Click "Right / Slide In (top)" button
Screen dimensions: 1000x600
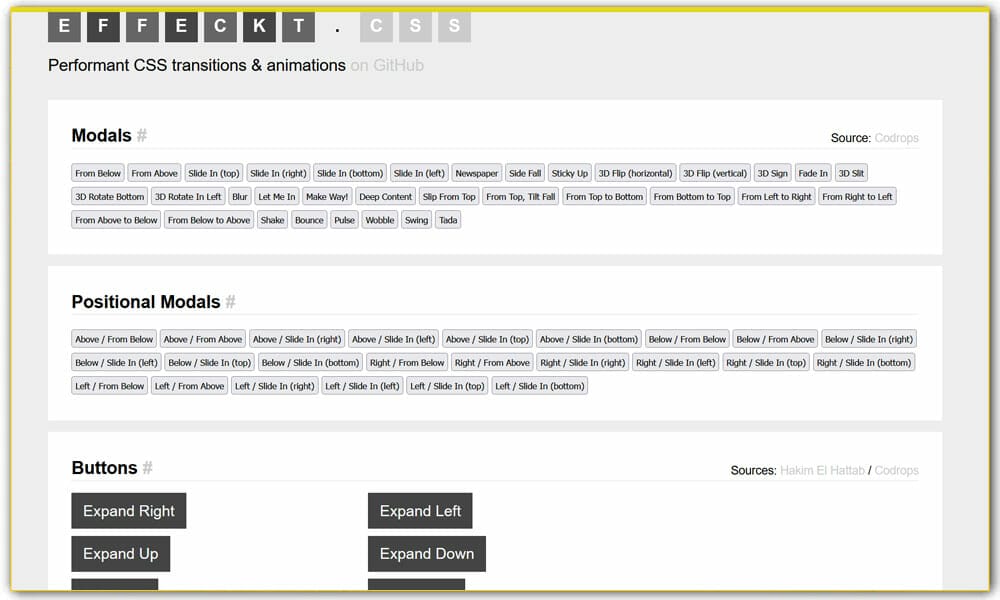[x=766, y=362]
